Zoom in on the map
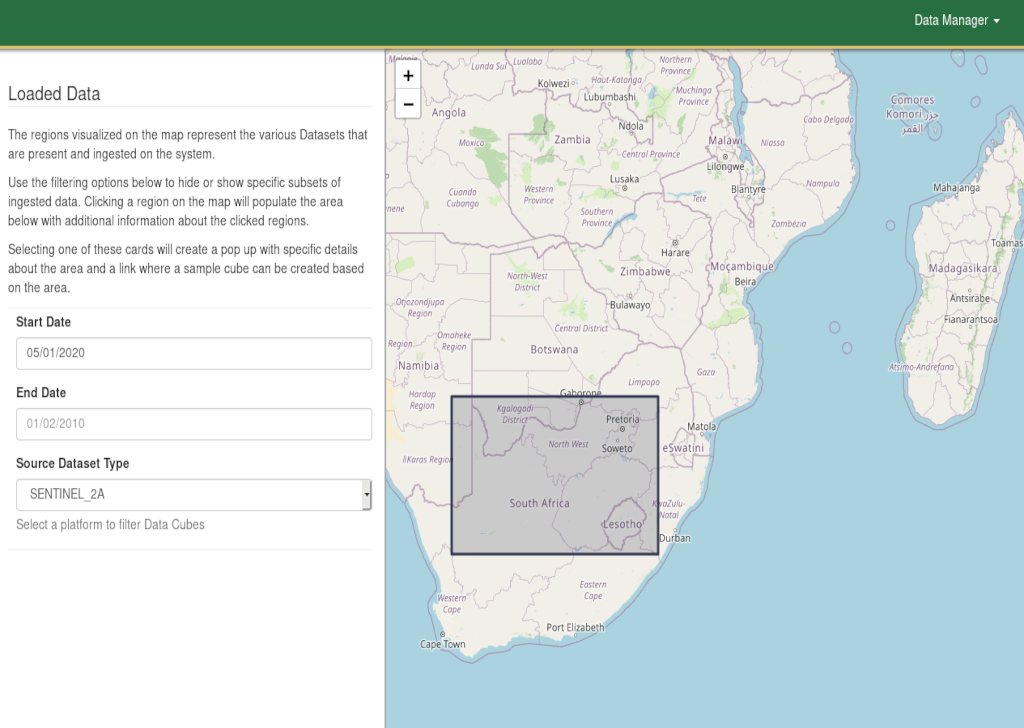Screen dimensions: 1024x728 point(408,76)
